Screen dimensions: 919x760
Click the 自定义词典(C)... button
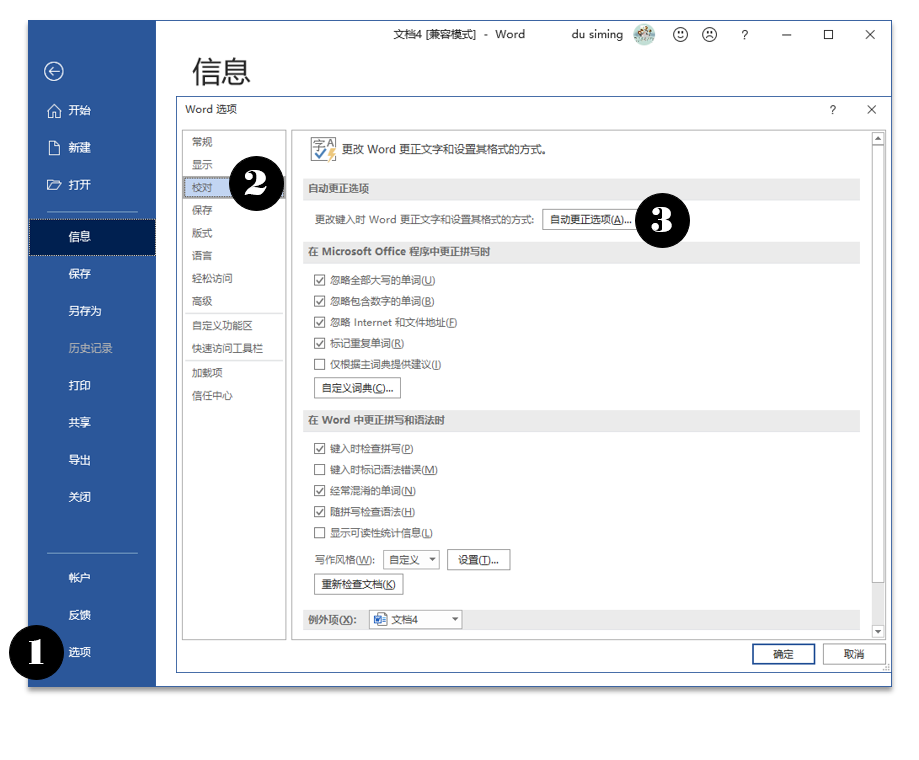pyautogui.click(x=358, y=388)
